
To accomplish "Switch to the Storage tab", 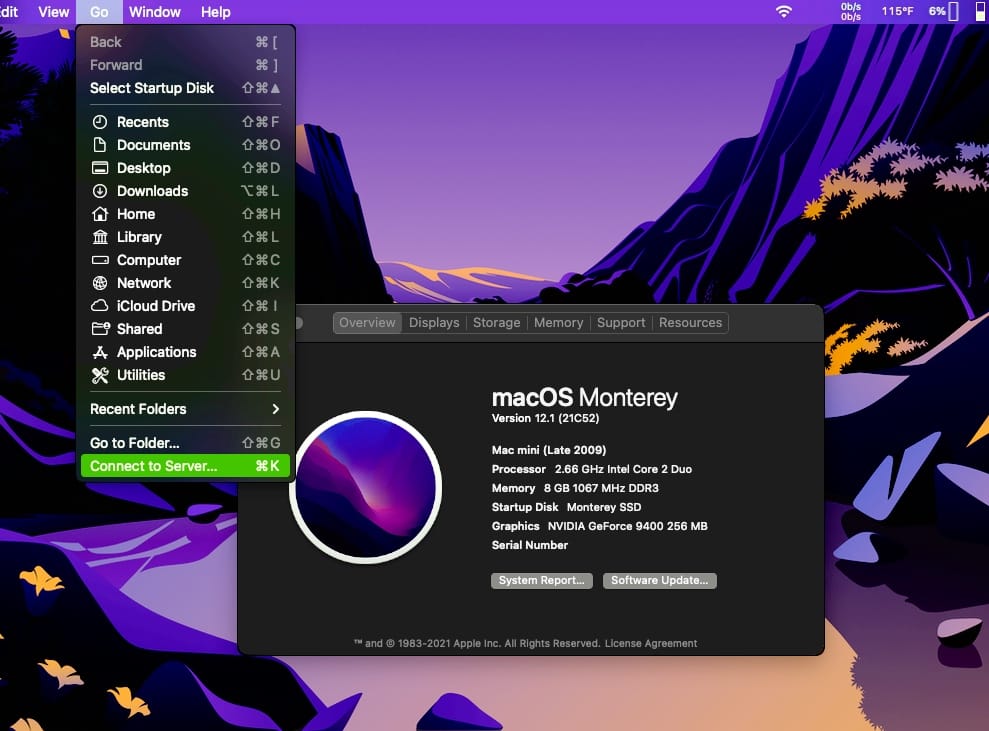I will point(496,323).
